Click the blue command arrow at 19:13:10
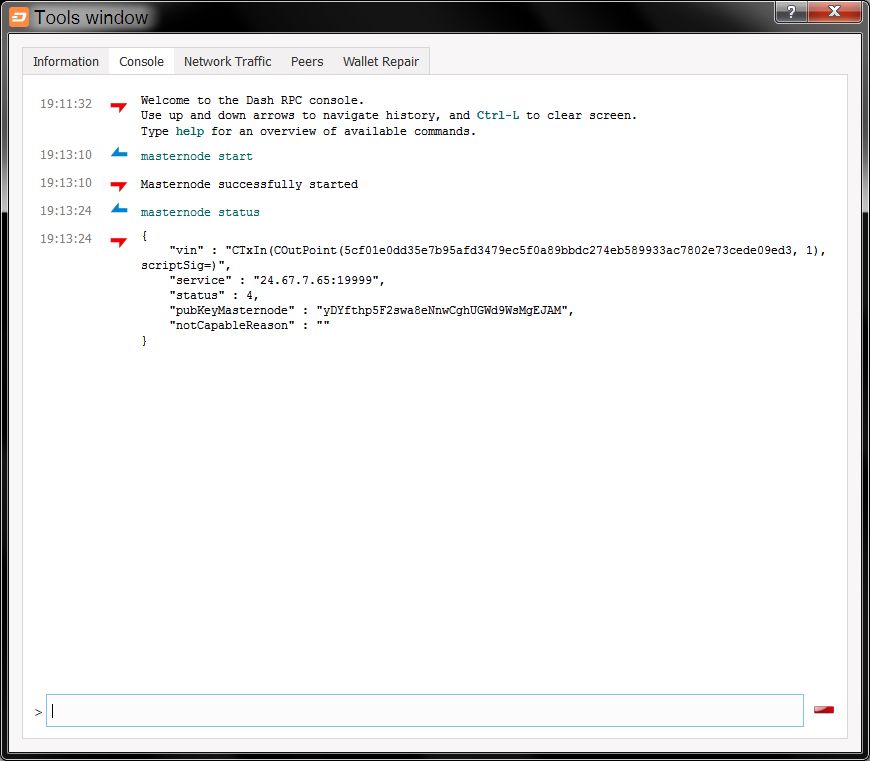This screenshot has width=870, height=761. coord(119,153)
